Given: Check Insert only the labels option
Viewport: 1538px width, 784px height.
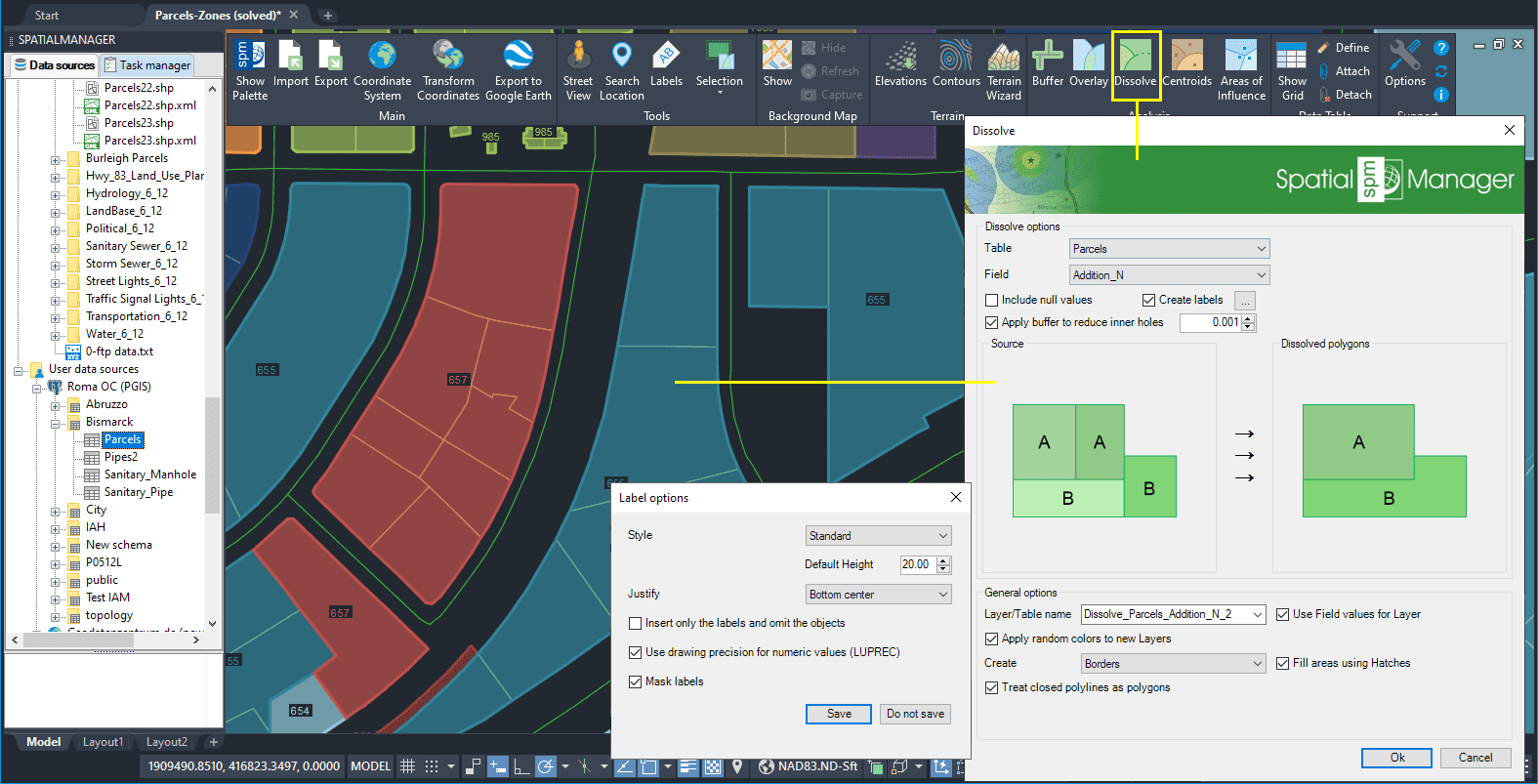Looking at the screenshot, I should pyautogui.click(x=636, y=623).
